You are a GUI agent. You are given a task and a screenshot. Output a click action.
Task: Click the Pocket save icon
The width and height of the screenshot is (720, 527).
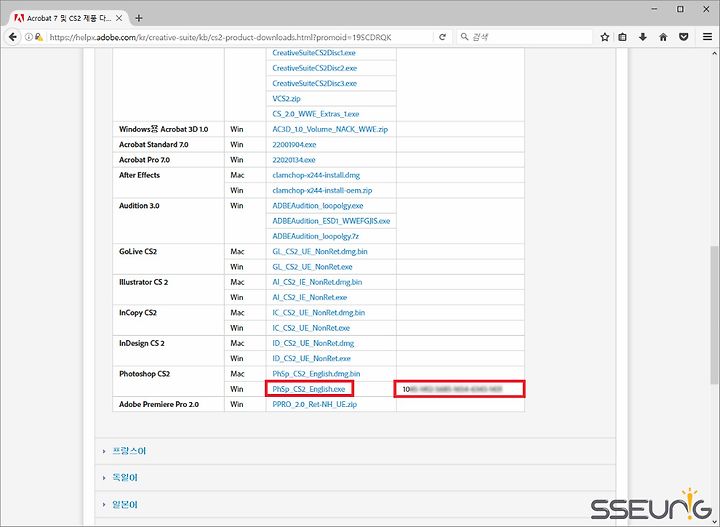pyautogui.click(x=684, y=37)
